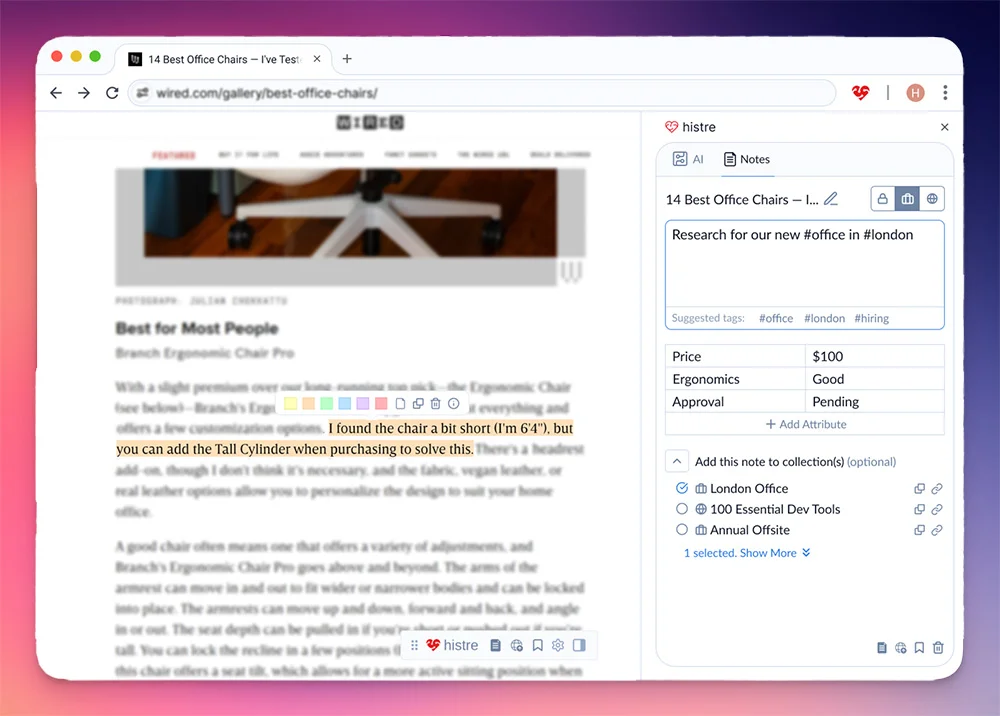Collapse the collections section chevron

677,461
